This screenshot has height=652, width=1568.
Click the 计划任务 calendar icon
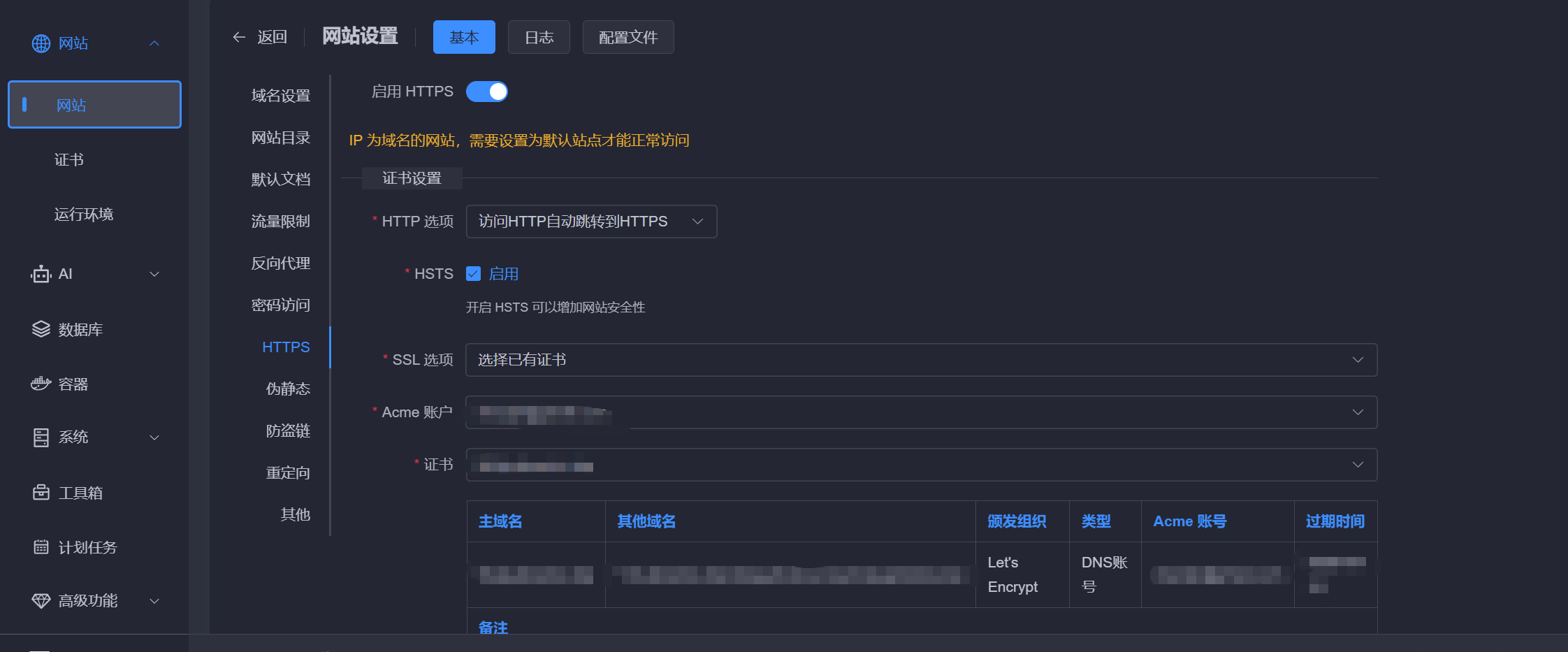click(x=41, y=547)
